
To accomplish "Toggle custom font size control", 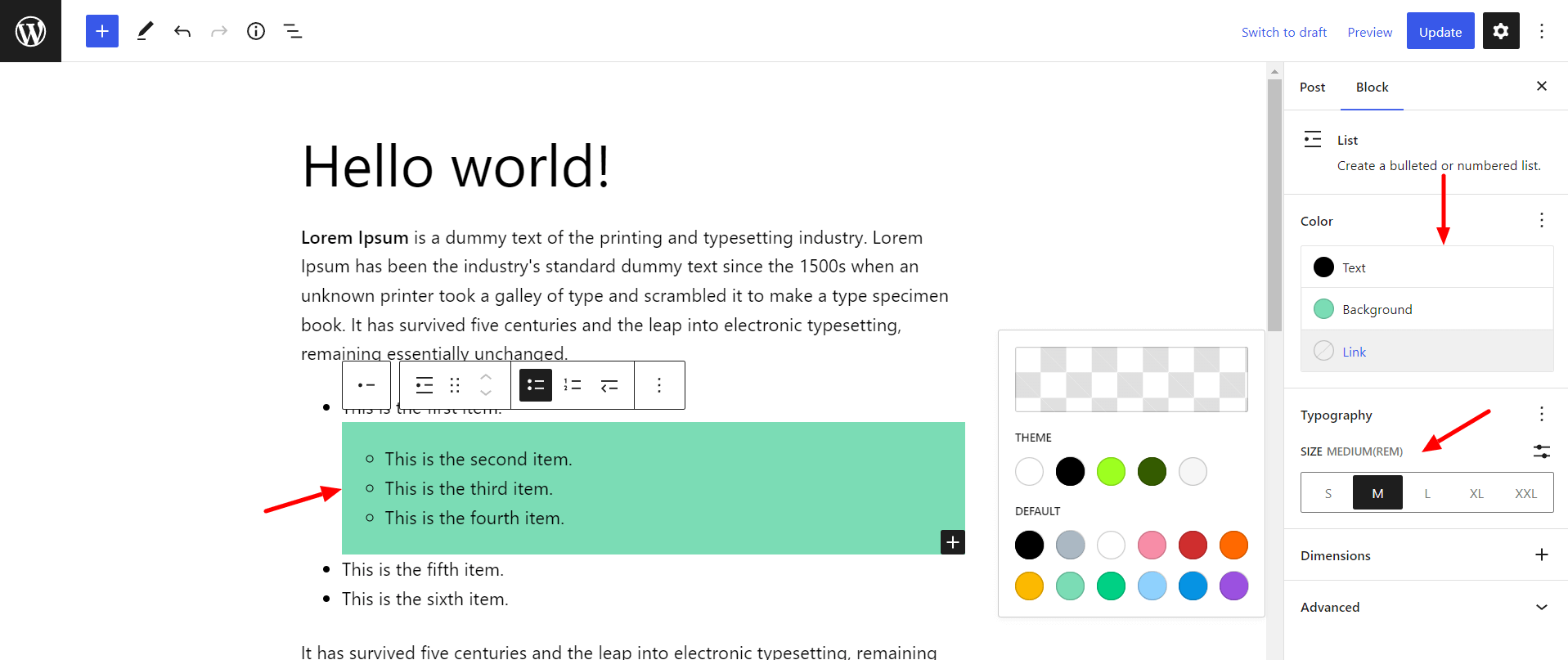I will [1541, 451].
